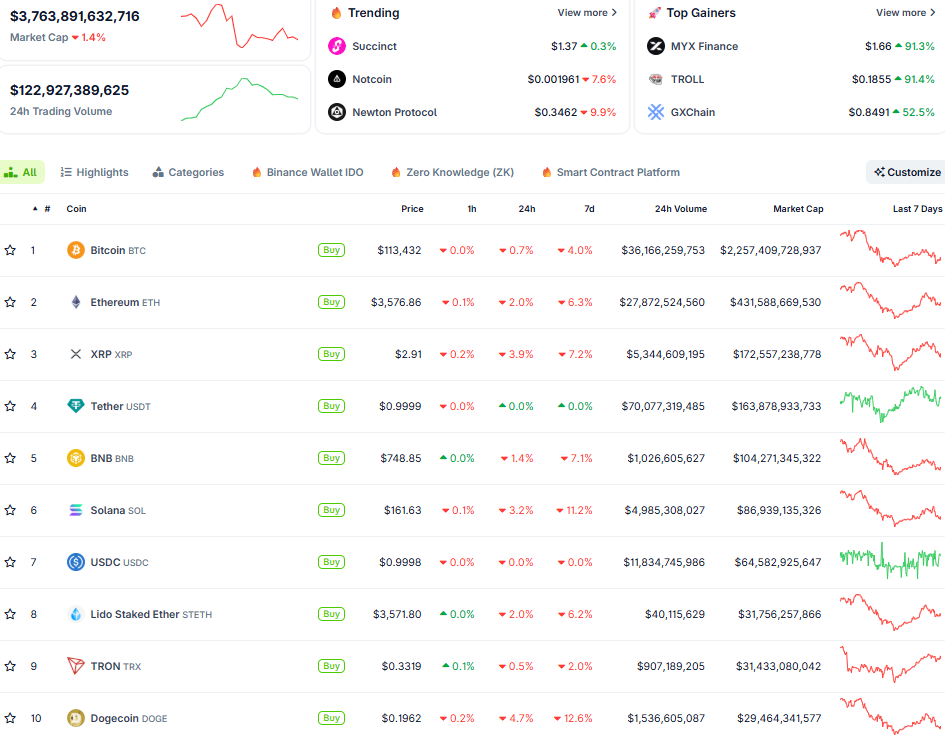Click the MYX Finance coin icon
945x739 pixels.
click(656, 46)
